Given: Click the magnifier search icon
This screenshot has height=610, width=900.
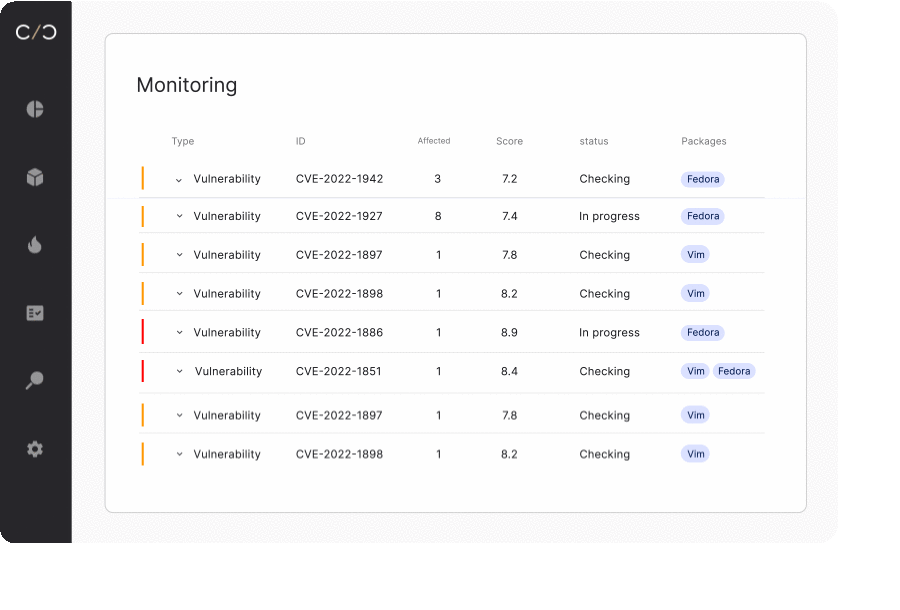Looking at the screenshot, I should (35, 380).
